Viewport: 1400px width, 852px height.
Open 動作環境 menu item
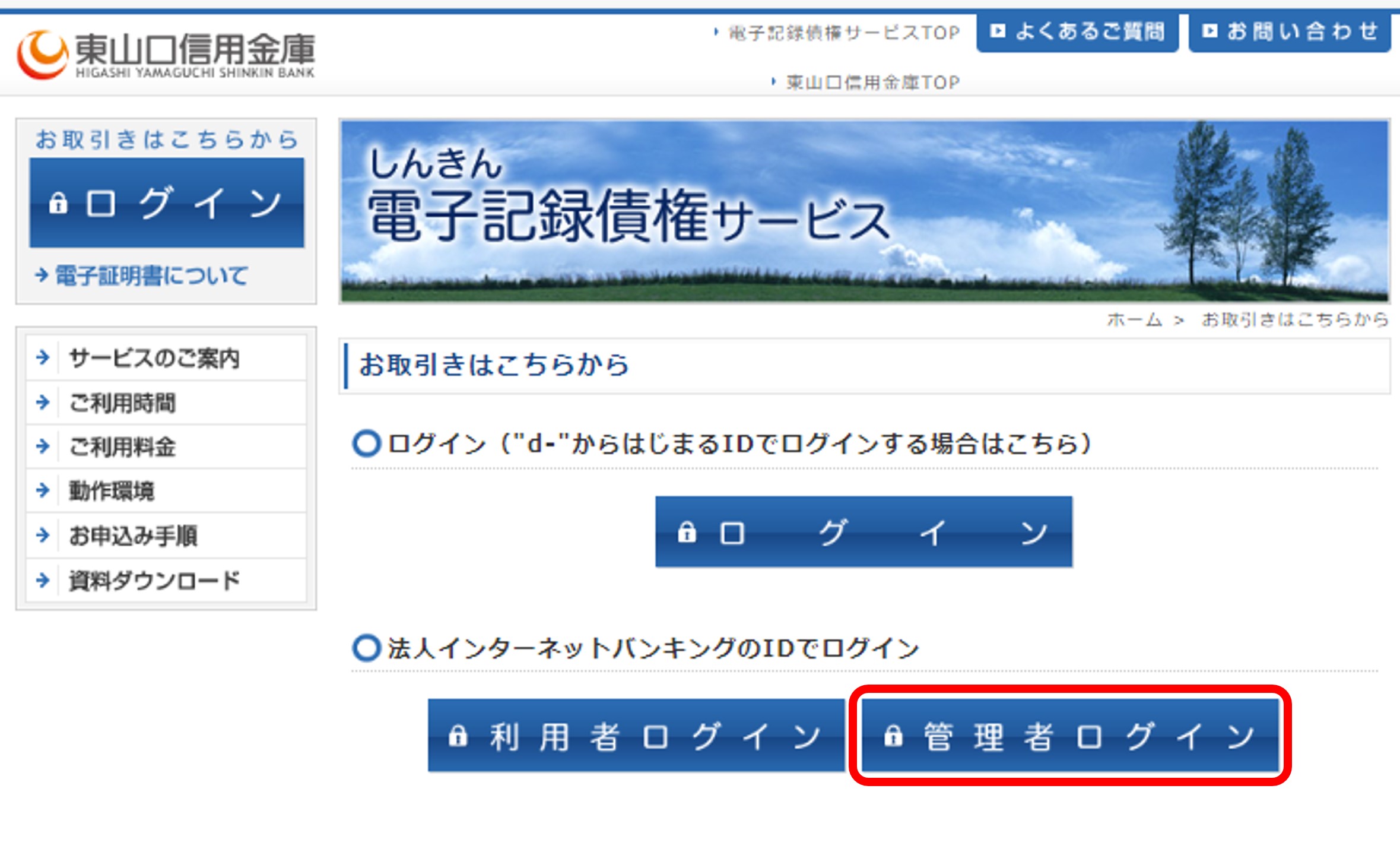coord(112,491)
